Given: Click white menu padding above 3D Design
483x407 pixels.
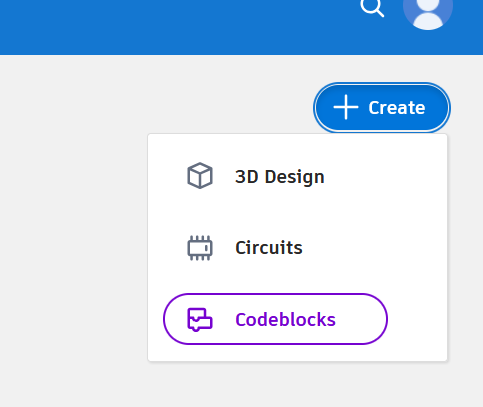Looking at the screenshot, I should pos(297,148).
